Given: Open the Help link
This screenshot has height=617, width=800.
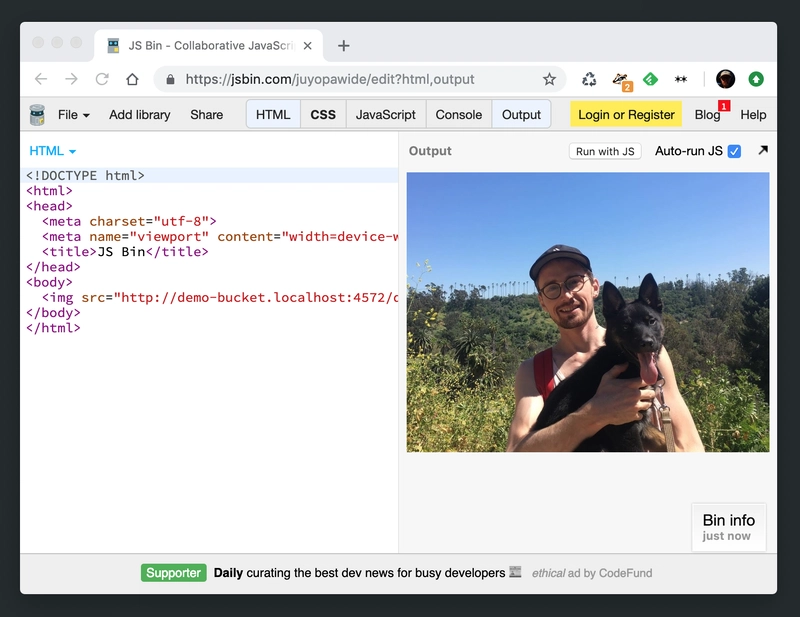Looking at the screenshot, I should click(x=753, y=115).
